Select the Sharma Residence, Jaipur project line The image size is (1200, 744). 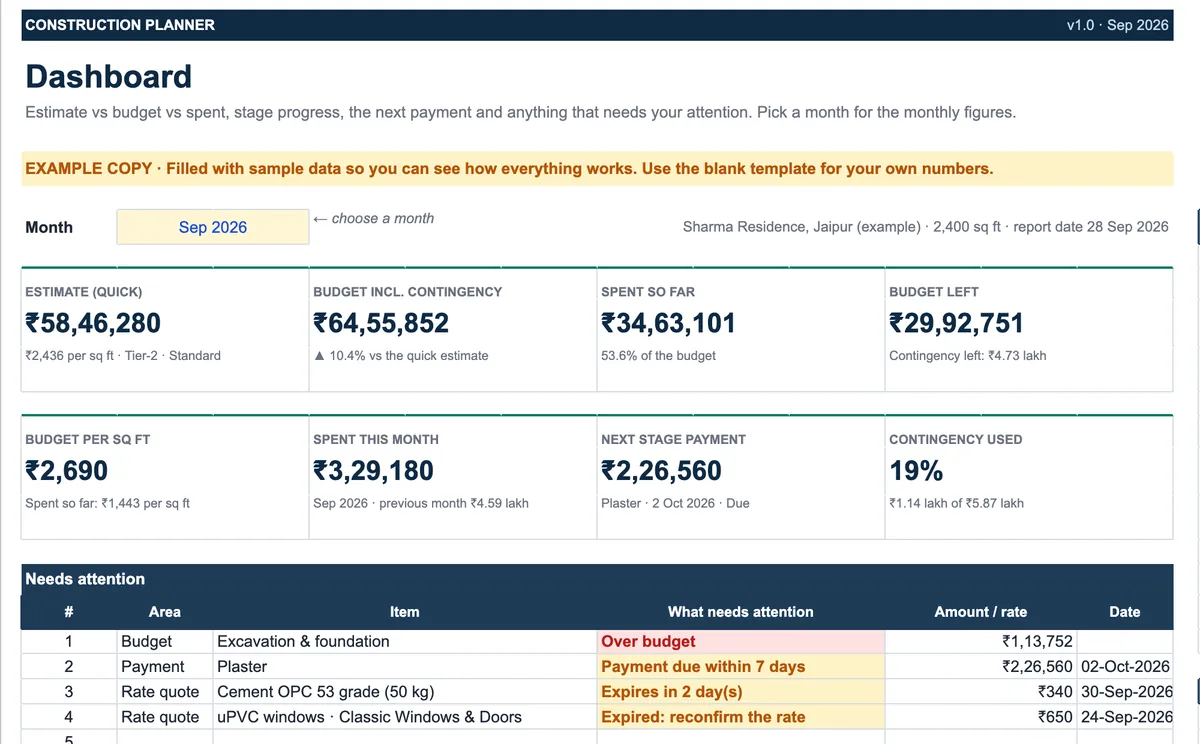926,227
